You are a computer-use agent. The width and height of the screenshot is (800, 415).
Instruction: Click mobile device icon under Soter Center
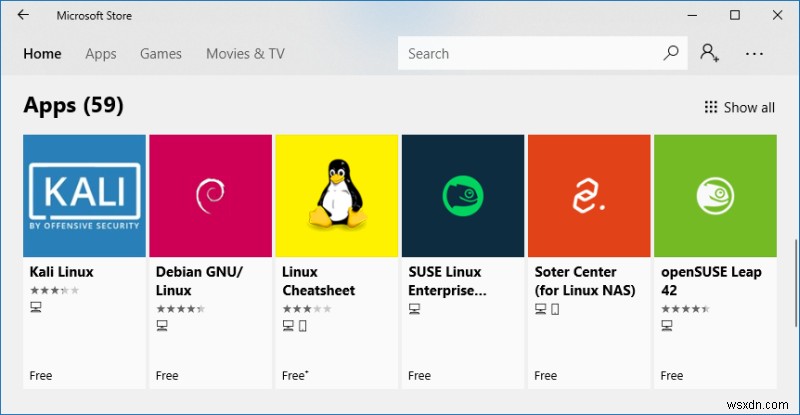pyautogui.click(x=555, y=309)
